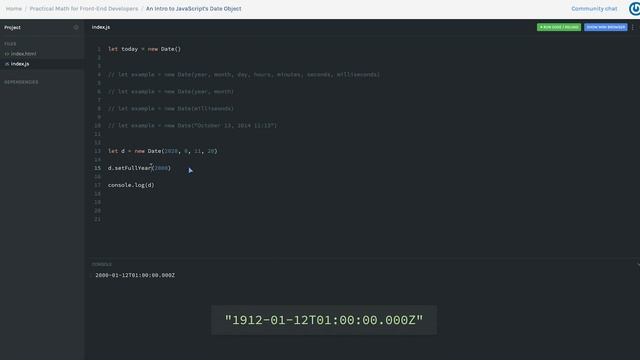Viewport: 640px width, 360px height.
Task: Open index.html in the file list
Action: pos(23,54)
